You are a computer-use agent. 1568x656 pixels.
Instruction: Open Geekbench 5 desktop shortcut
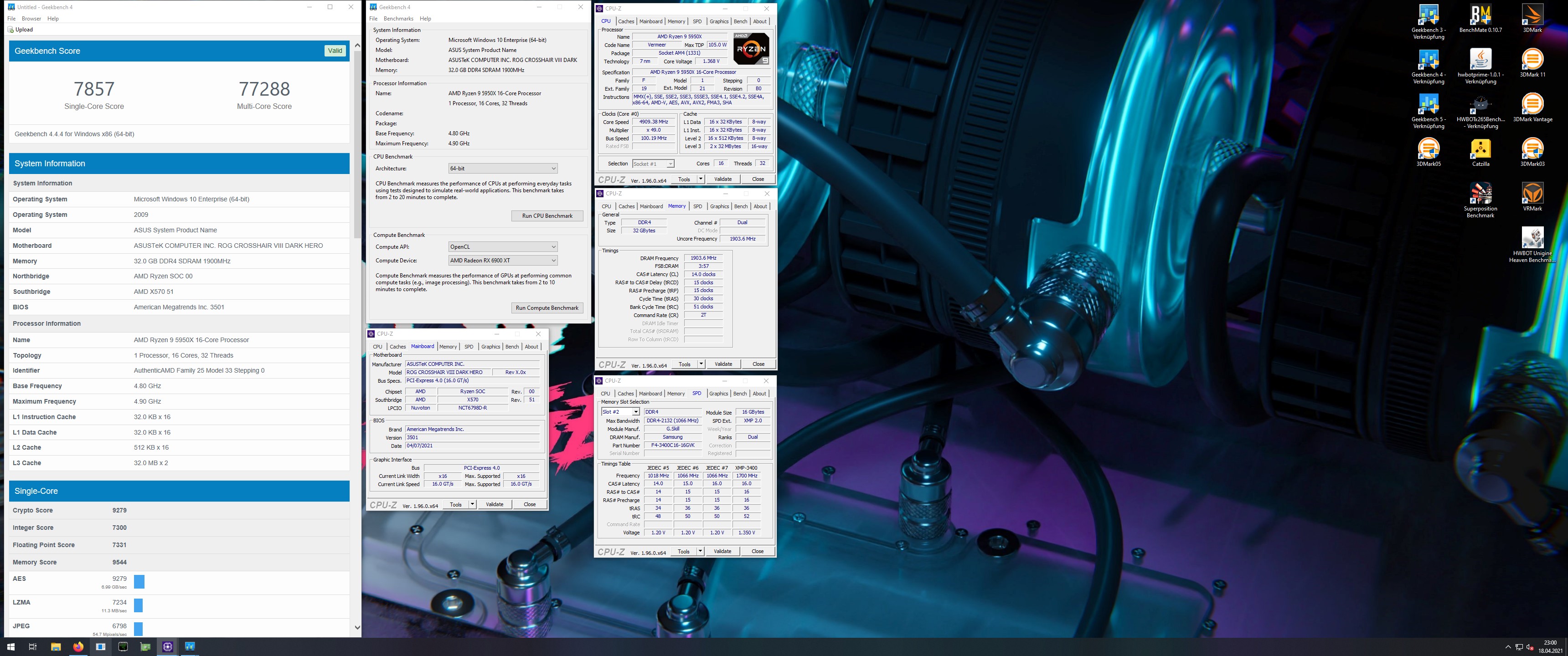pos(1428,111)
